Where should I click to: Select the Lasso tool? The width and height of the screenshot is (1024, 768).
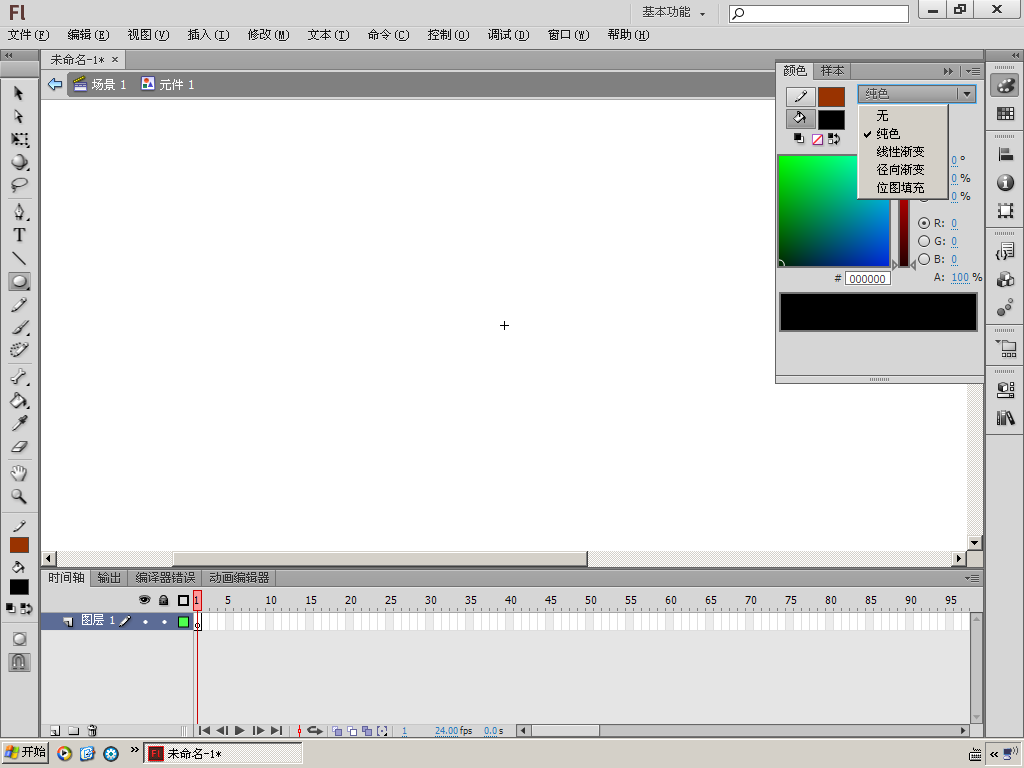(19, 185)
